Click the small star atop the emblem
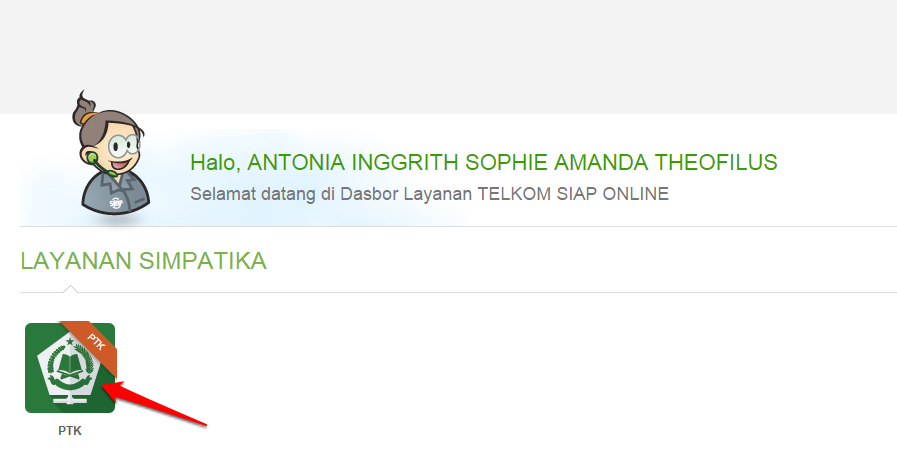This screenshot has height=461, width=897. click(70, 341)
